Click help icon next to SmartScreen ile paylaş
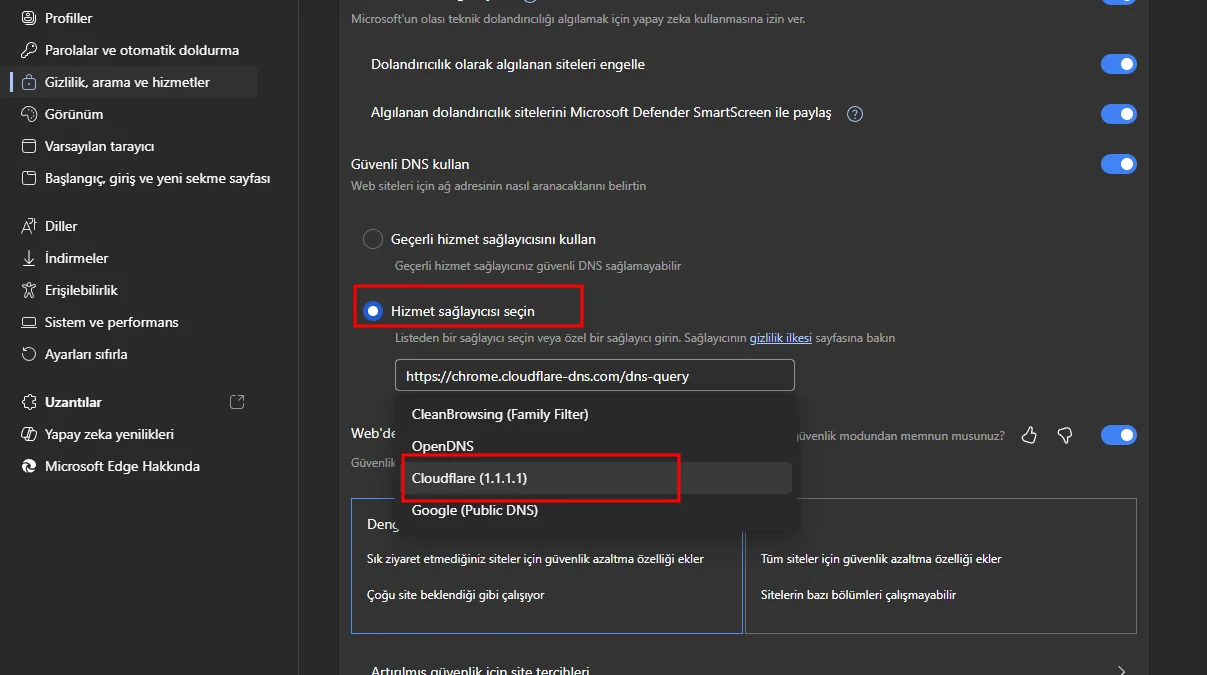The width and height of the screenshot is (1207, 675). 855,114
